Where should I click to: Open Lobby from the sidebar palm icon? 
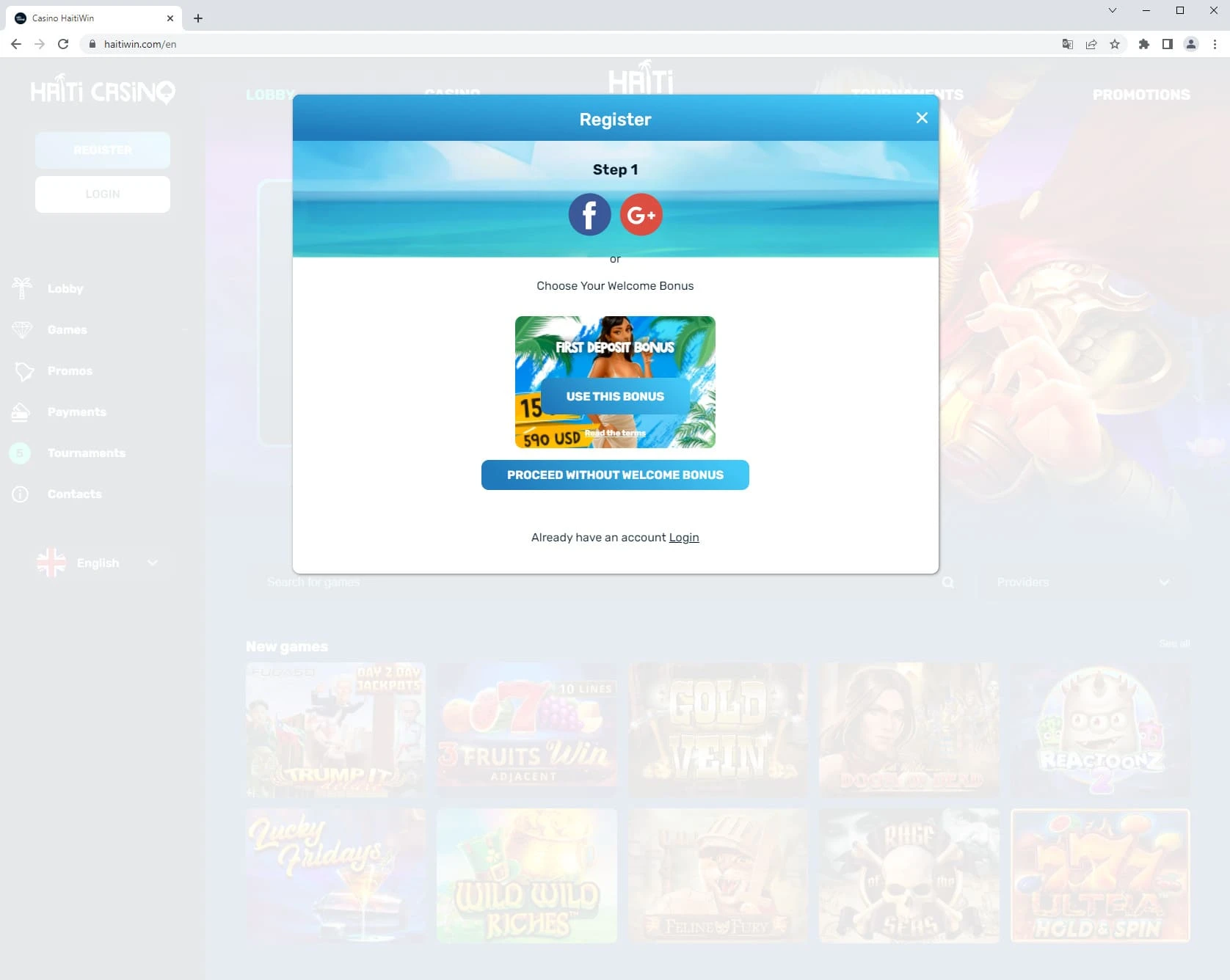click(22, 288)
